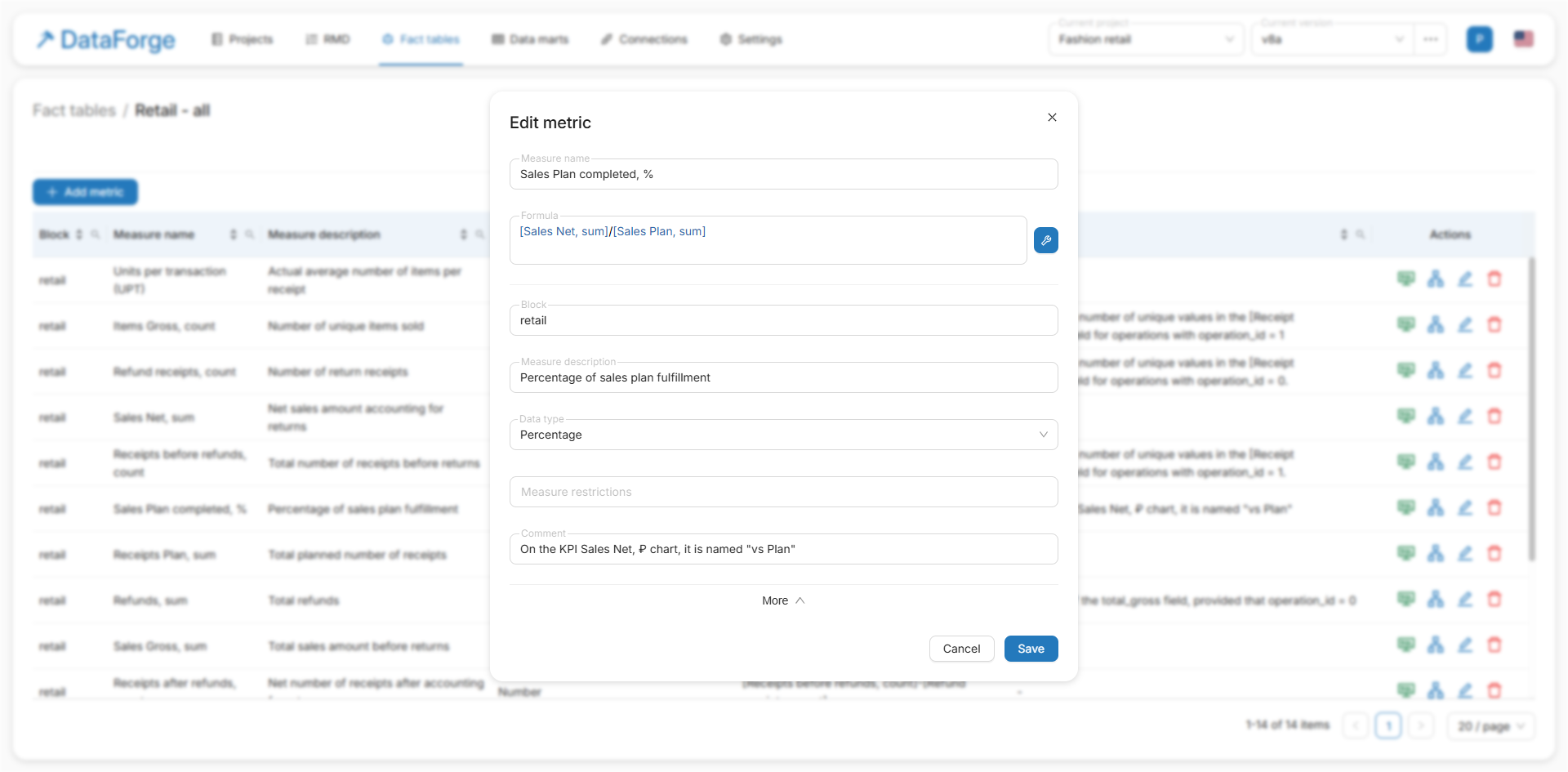Screen dimensions: 1568x772
Task: Click the Measure restrictions field
Action: (x=783, y=492)
